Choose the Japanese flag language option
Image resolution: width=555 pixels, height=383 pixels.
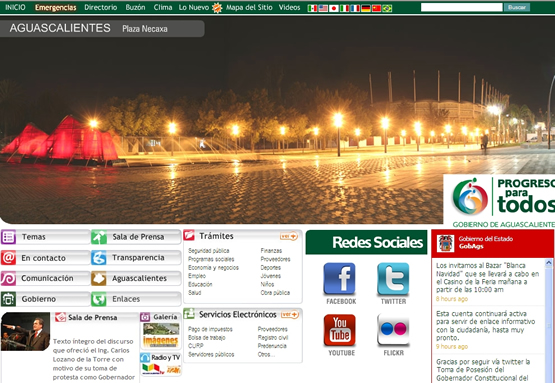[333, 8]
